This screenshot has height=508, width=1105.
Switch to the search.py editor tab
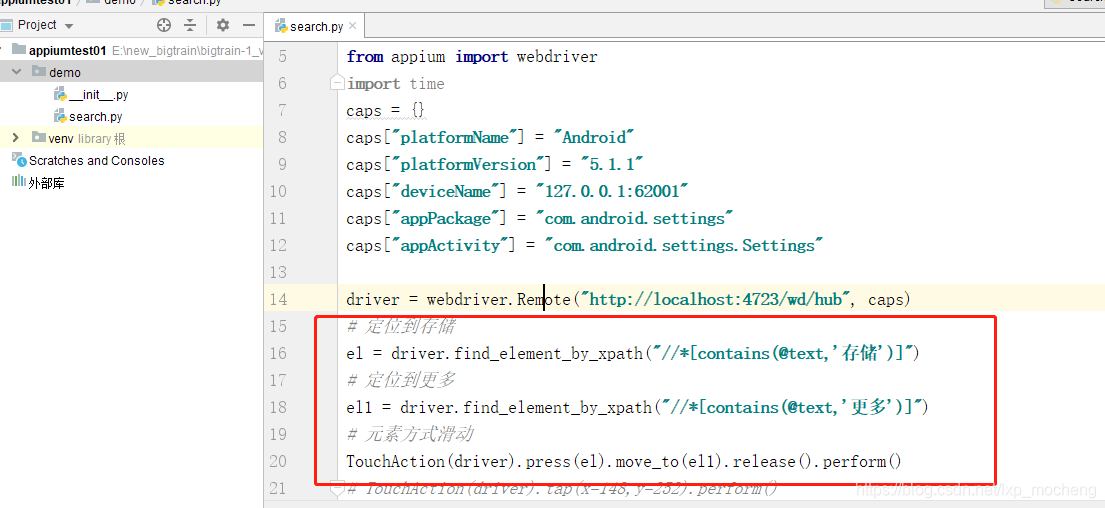tap(316, 27)
